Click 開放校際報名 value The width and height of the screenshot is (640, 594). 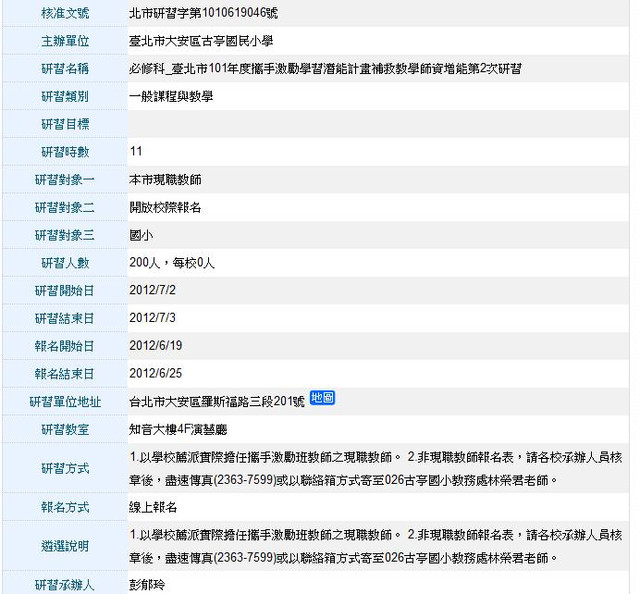[165, 207]
